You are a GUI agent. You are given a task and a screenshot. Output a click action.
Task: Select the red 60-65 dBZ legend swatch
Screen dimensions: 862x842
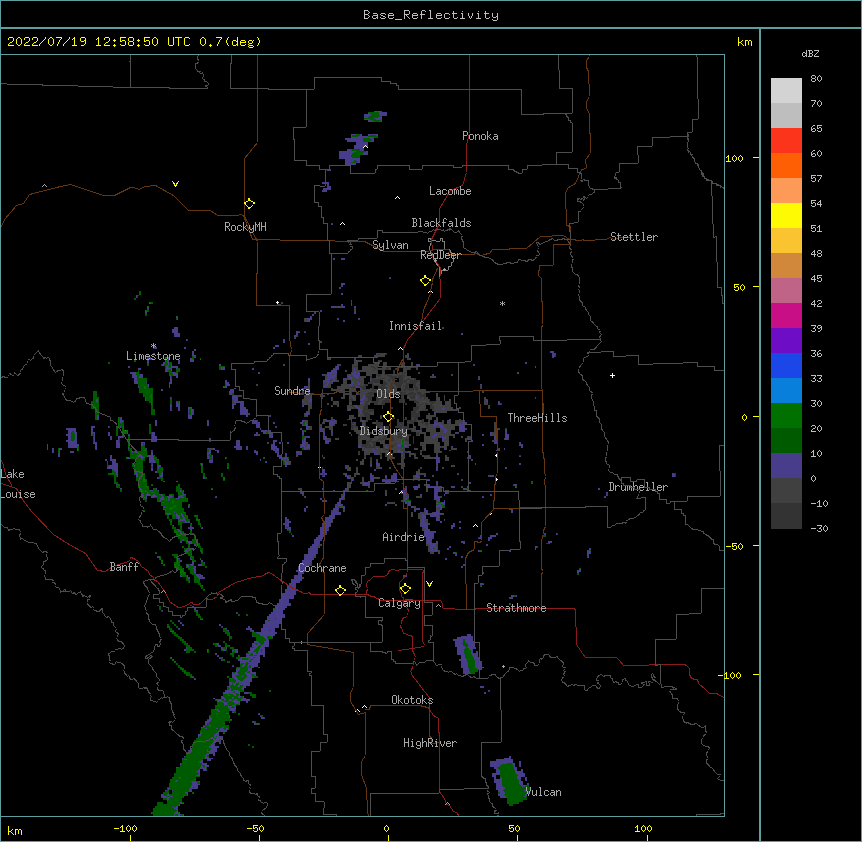(x=786, y=140)
